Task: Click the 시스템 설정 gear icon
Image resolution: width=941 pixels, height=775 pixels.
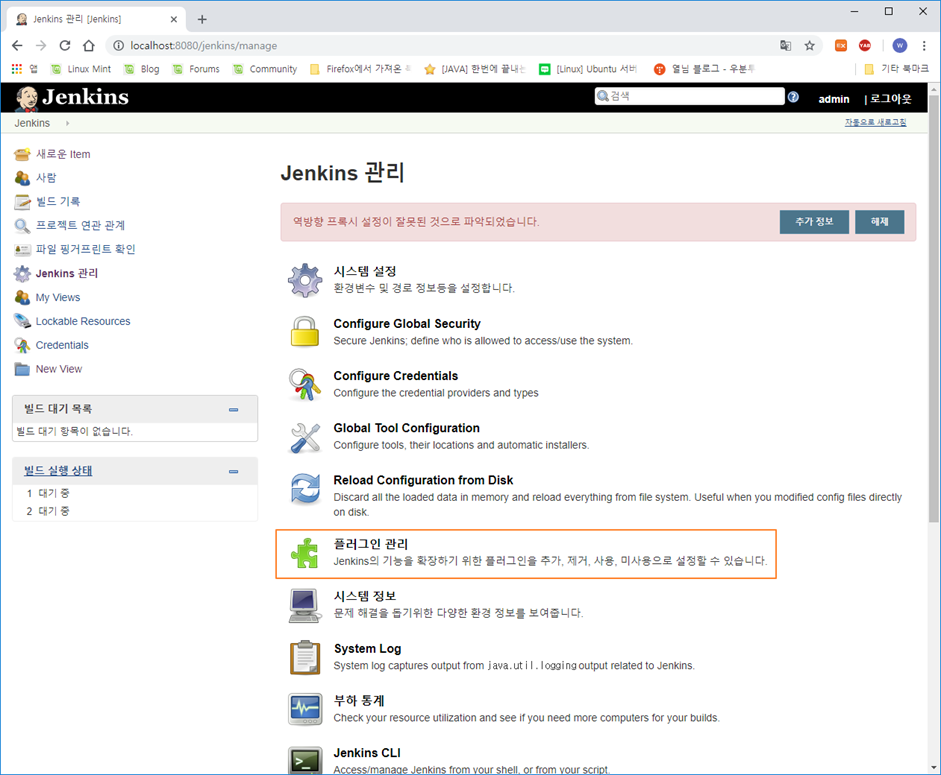Action: [x=305, y=280]
